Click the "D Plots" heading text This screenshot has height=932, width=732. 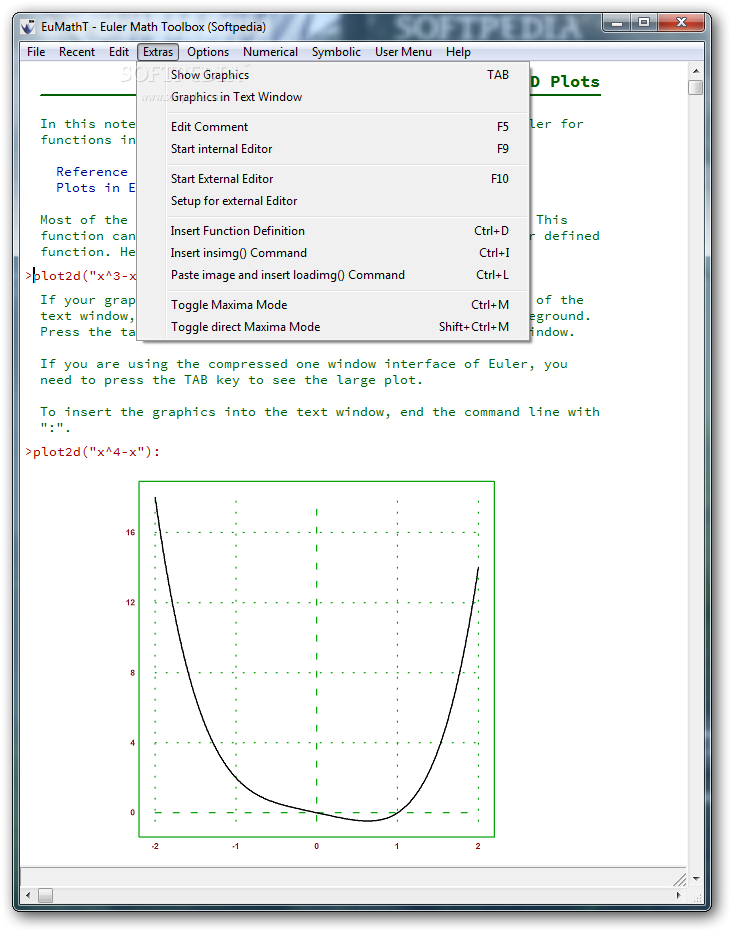coord(564,81)
